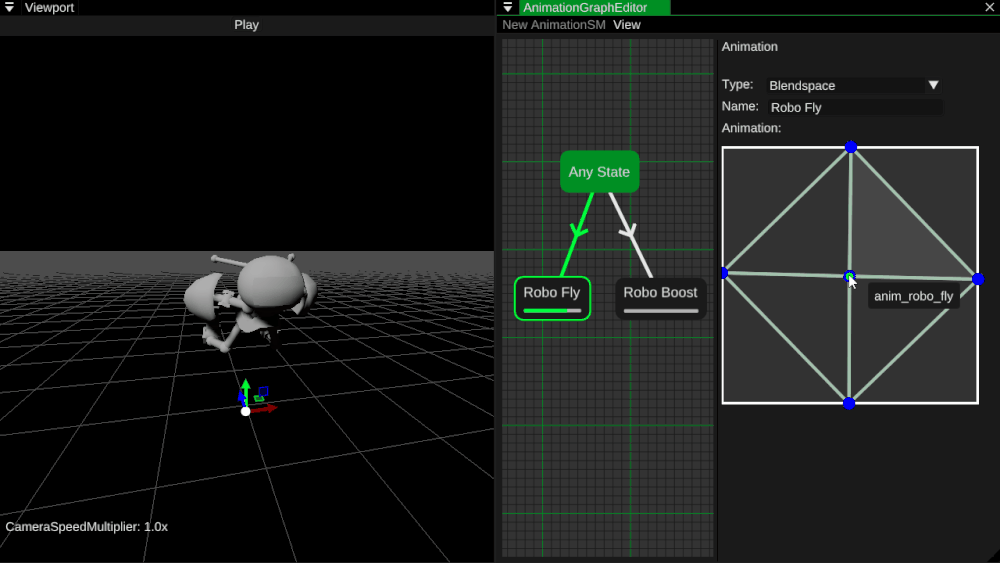Open the New AnimationSM menu
The width and height of the screenshot is (1000, 563).
click(x=553, y=25)
